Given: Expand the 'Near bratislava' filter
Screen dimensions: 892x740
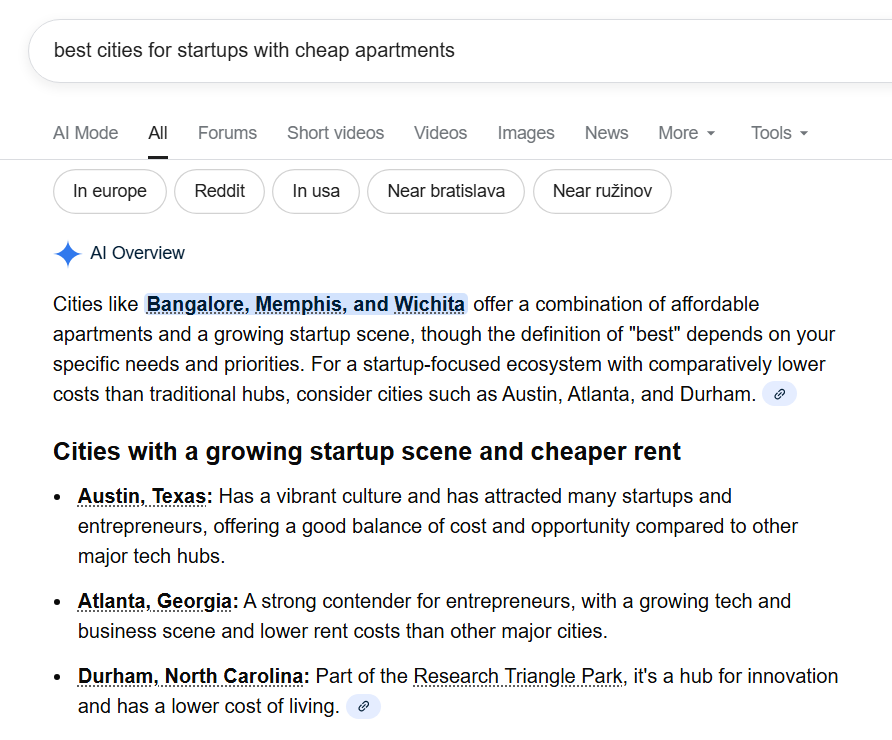Looking at the screenshot, I should click(x=445, y=191).
